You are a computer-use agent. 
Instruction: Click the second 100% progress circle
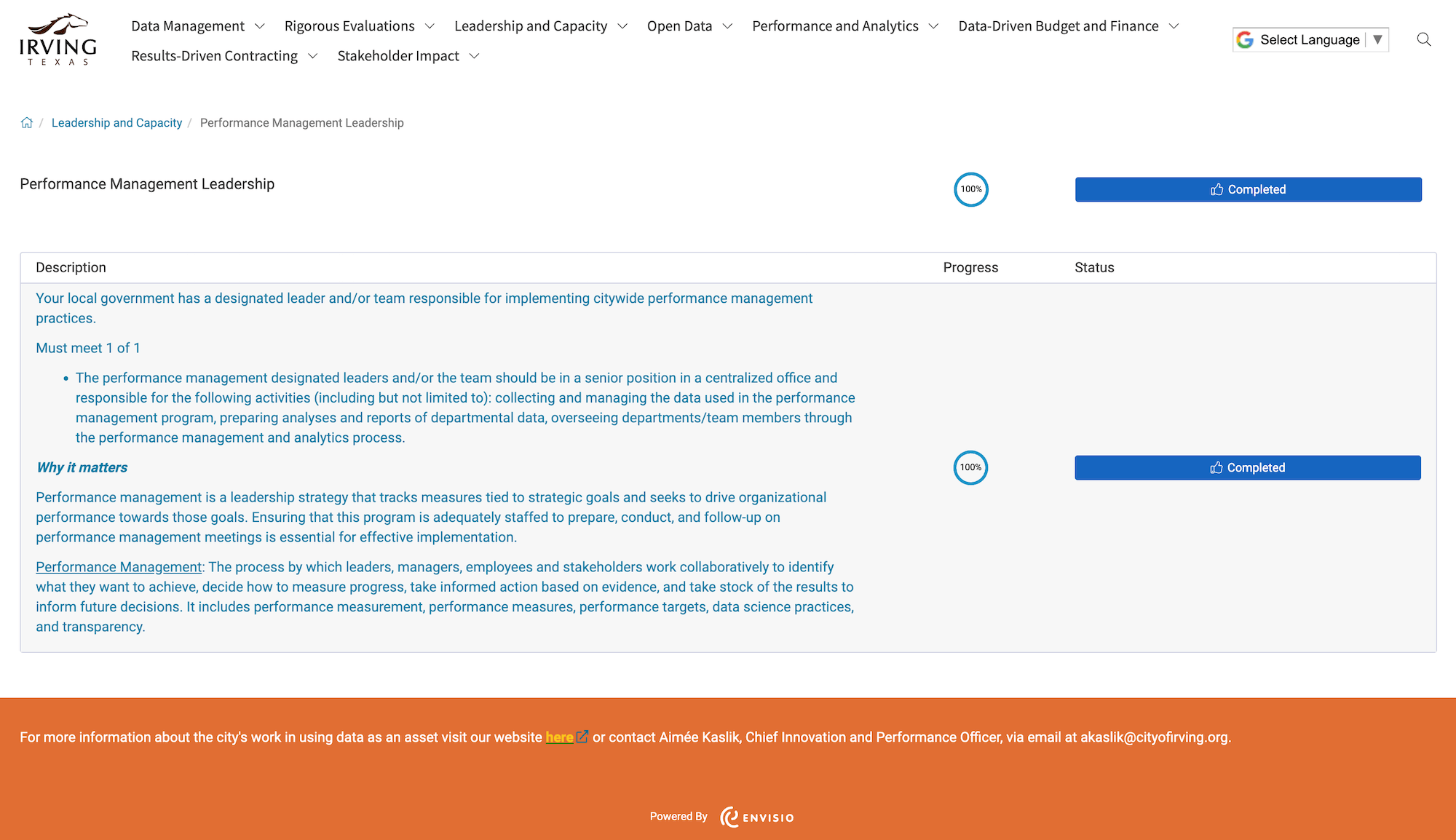coord(970,467)
